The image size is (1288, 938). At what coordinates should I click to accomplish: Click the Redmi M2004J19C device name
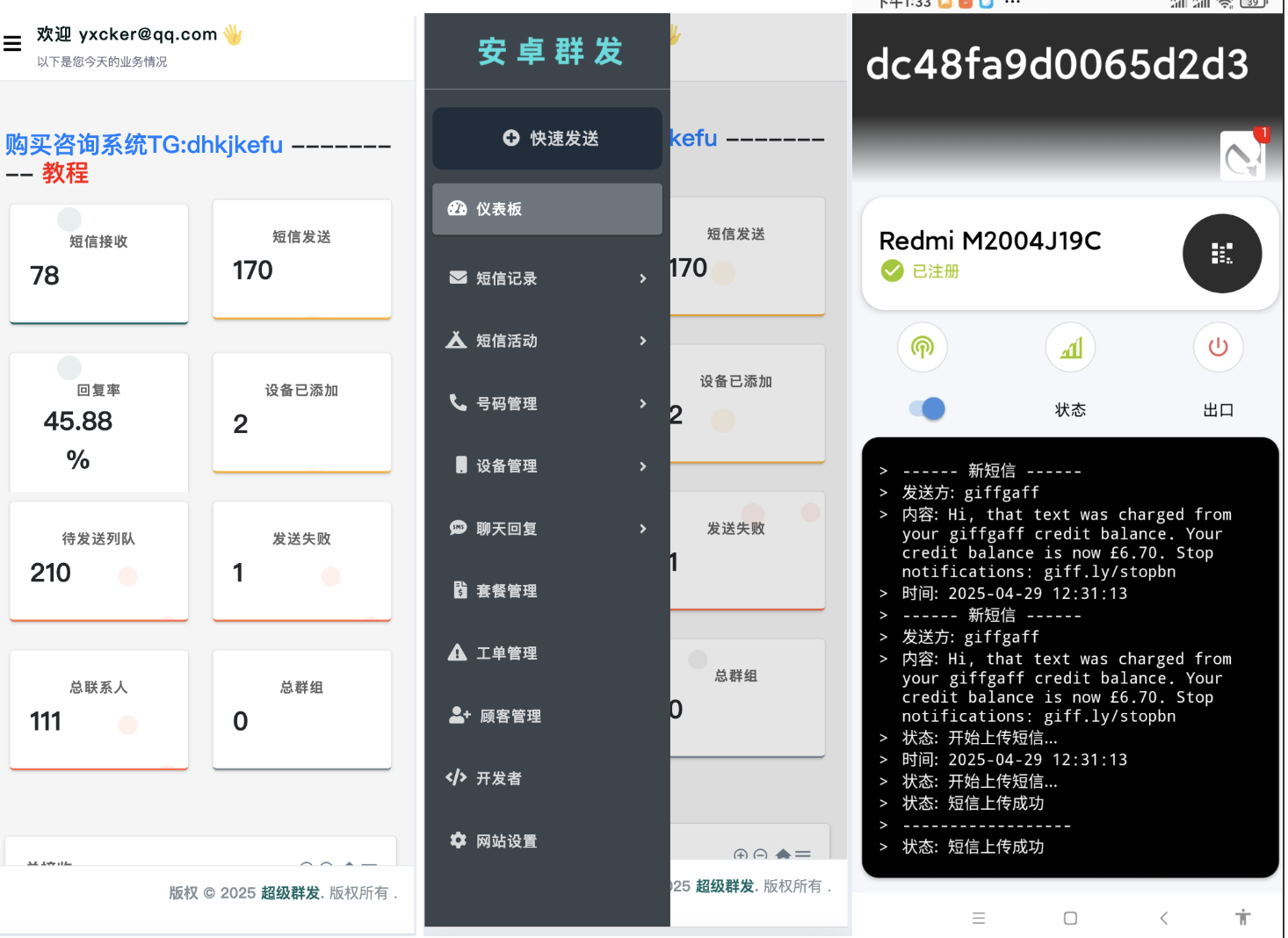coord(990,241)
